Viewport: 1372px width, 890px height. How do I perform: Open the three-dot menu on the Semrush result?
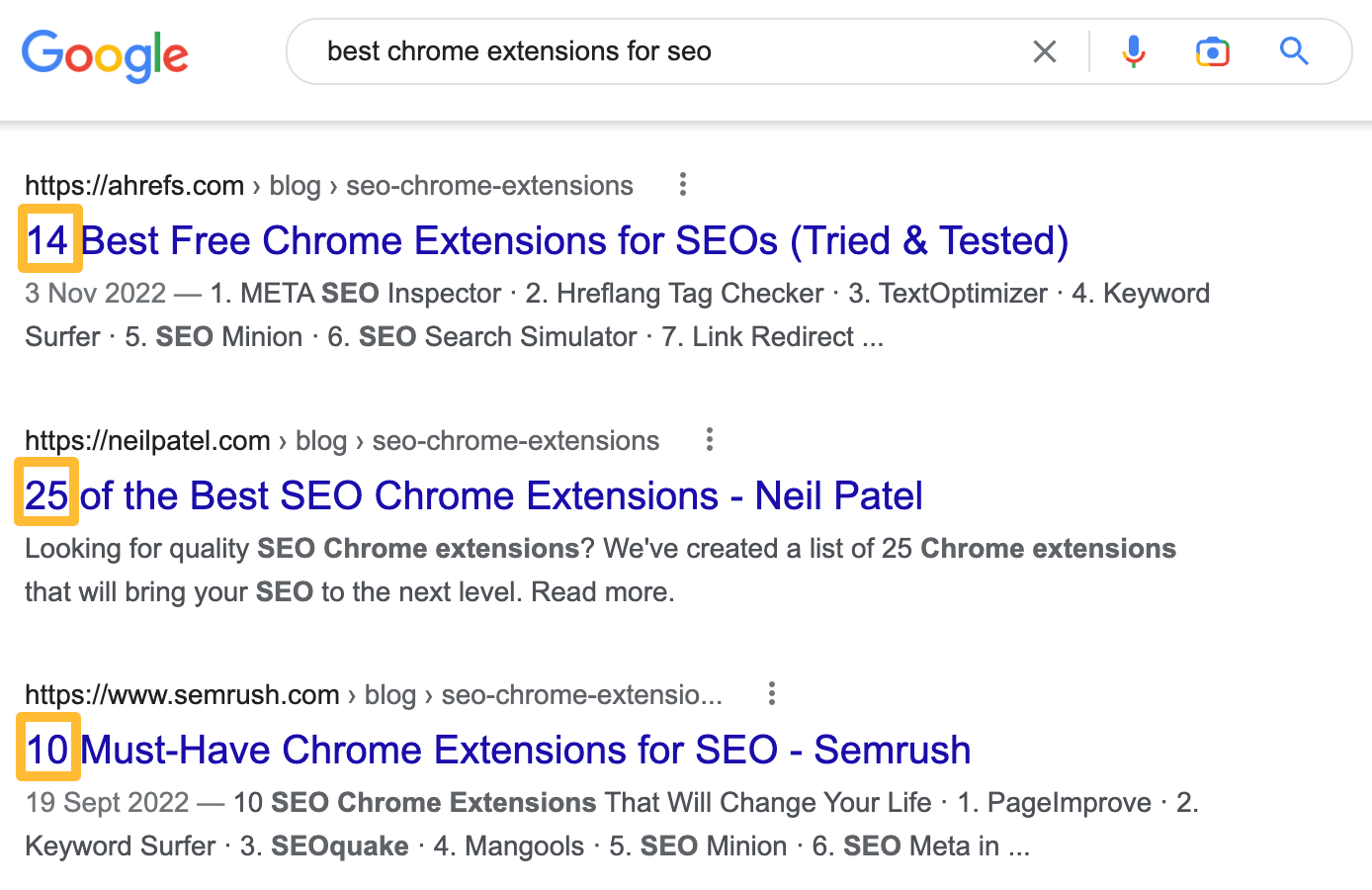tap(771, 693)
